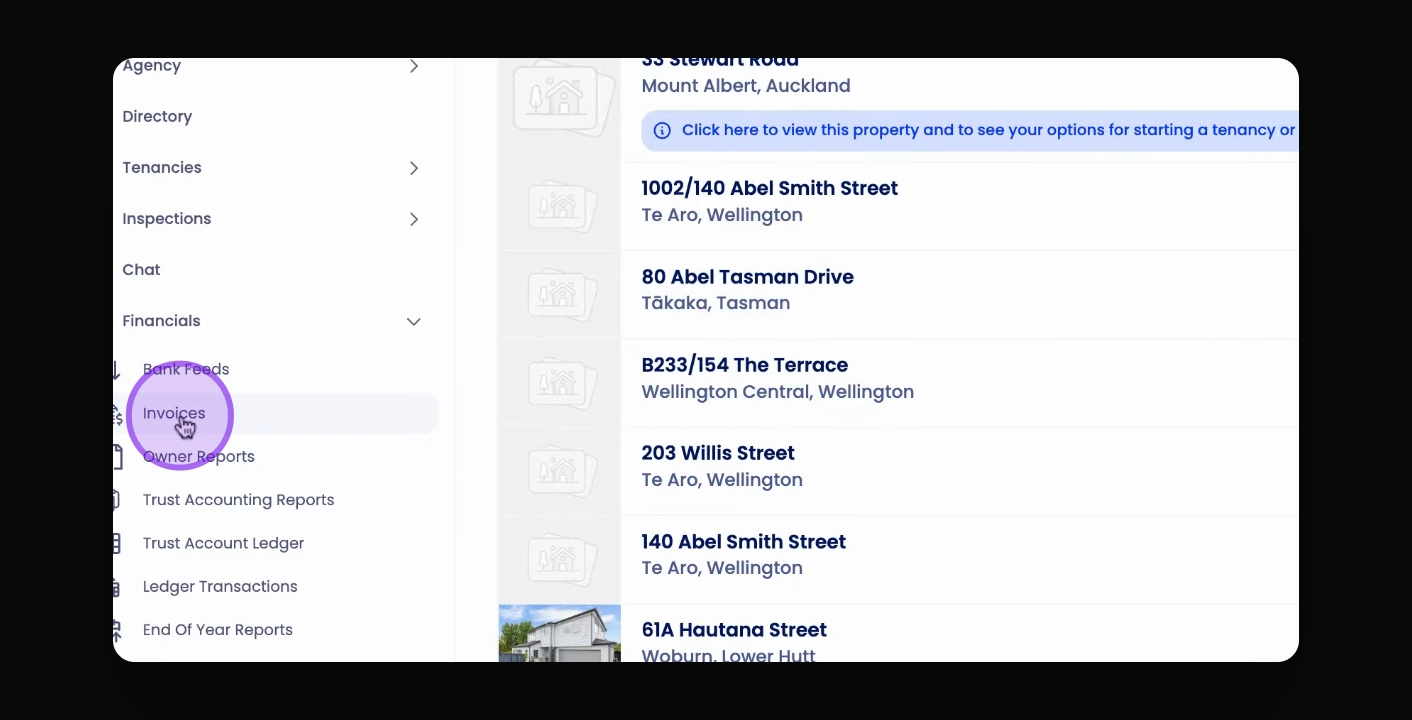Open property 1002/140 Abel Smith Street
Viewport: 1412px width, 720px height.
pyautogui.click(x=769, y=188)
